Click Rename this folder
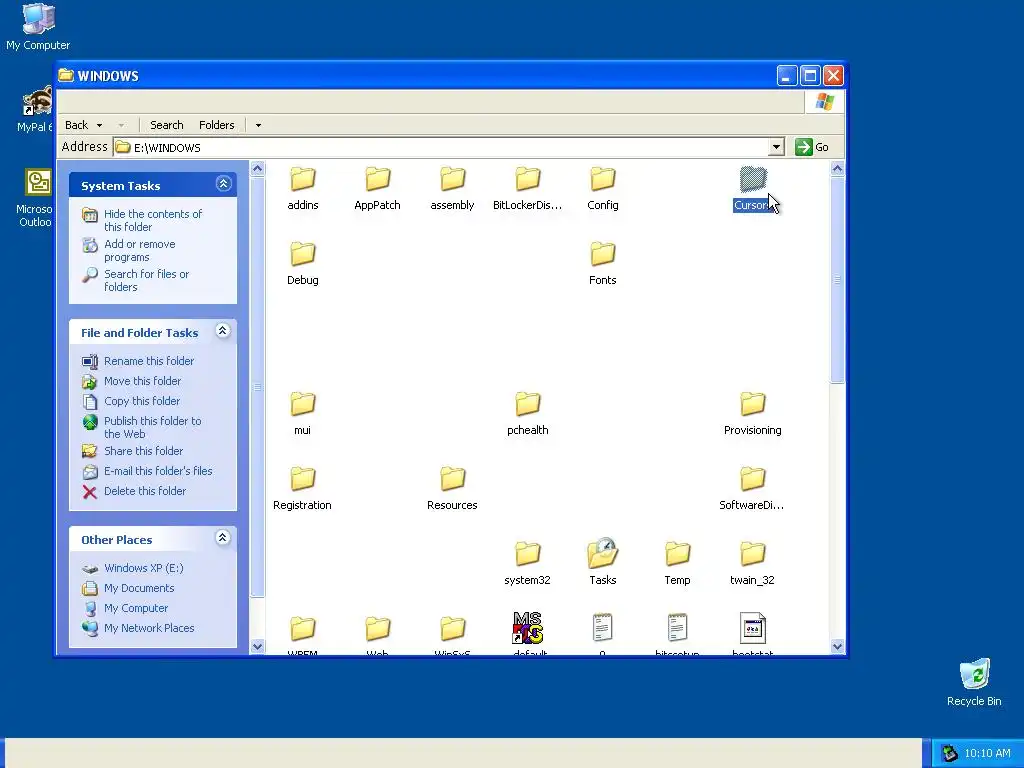Screen dimensions: 1024x768 coord(149,361)
